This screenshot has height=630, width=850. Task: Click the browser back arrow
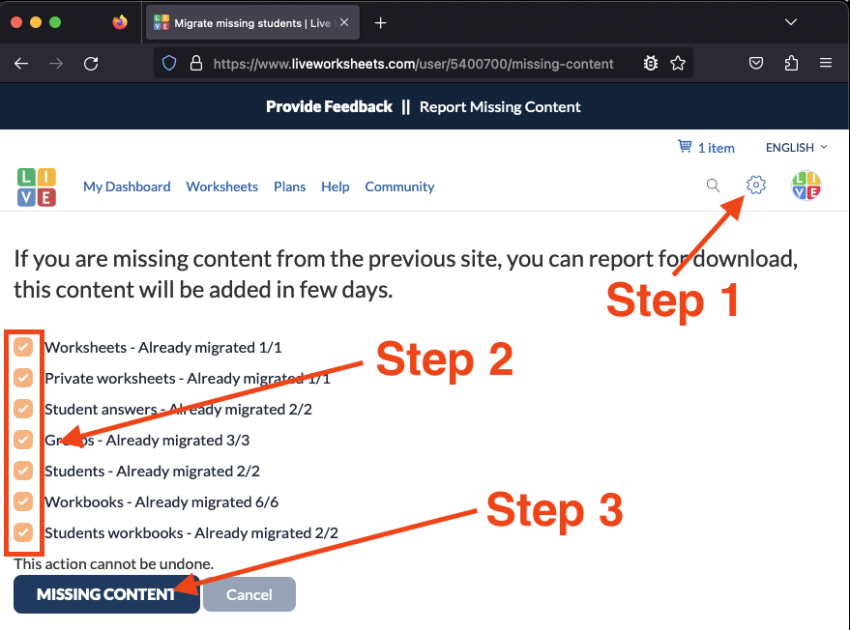pos(21,63)
